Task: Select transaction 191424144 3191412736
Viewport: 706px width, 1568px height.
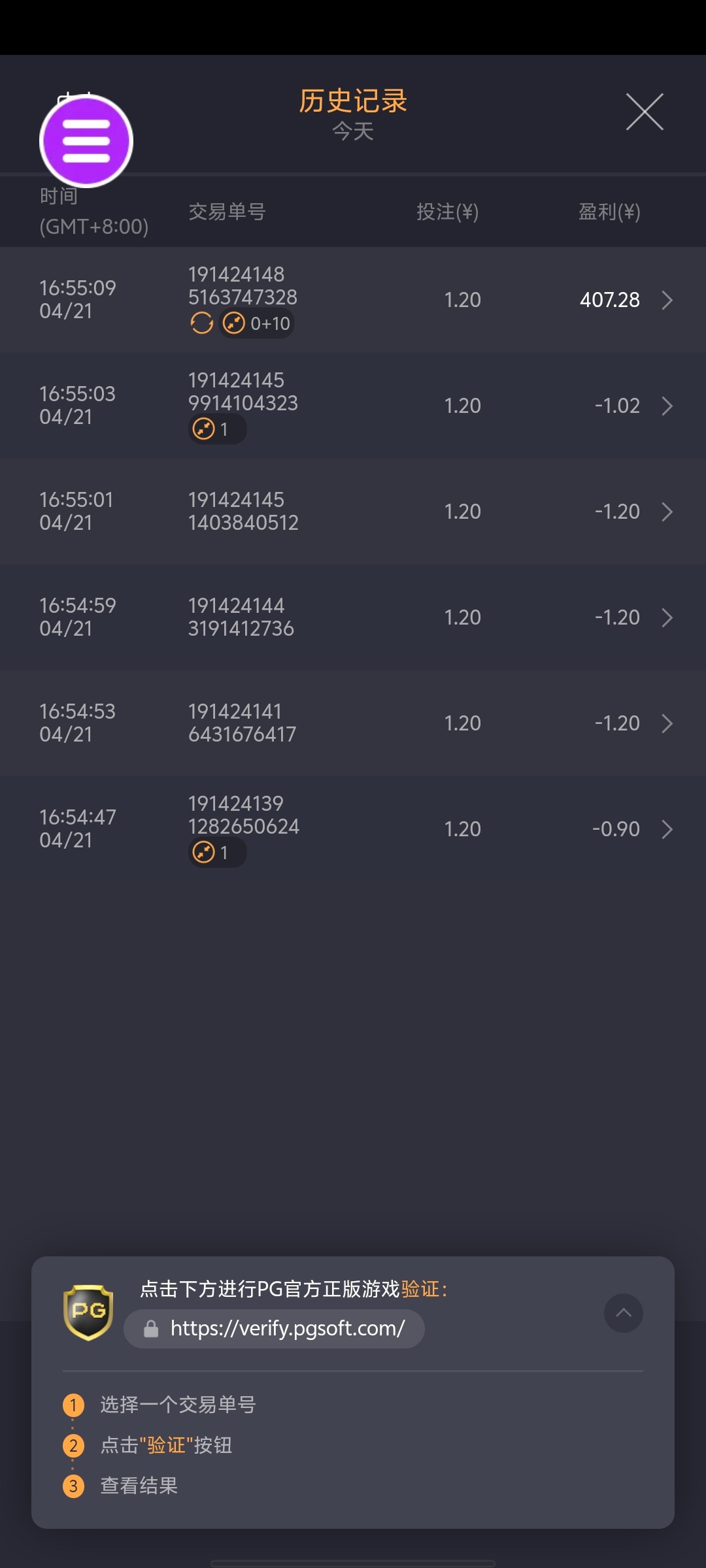Action: pyautogui.click(x=241, y=617)
